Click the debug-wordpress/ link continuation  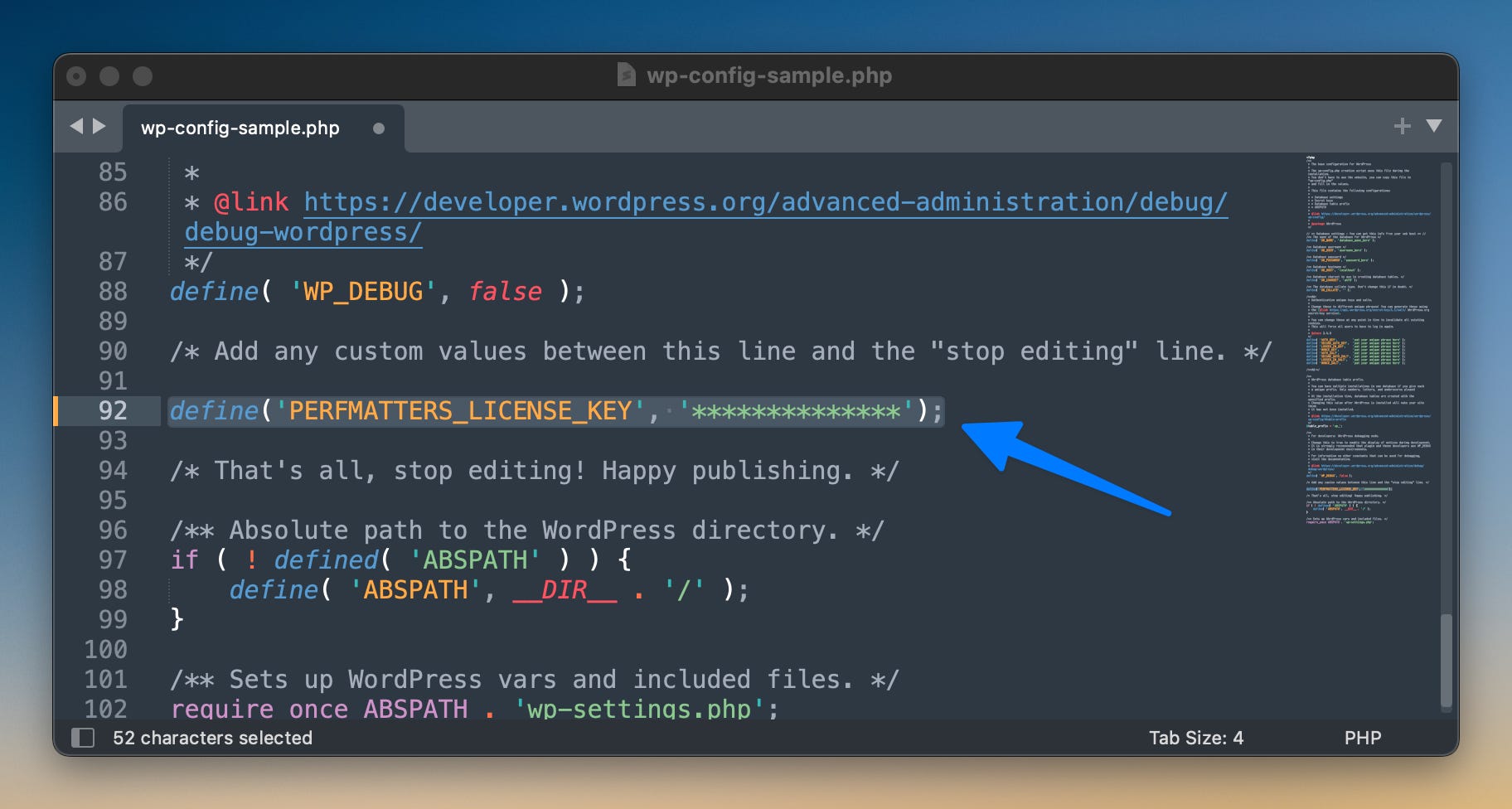pyautogui.click(x=303, y=232)
